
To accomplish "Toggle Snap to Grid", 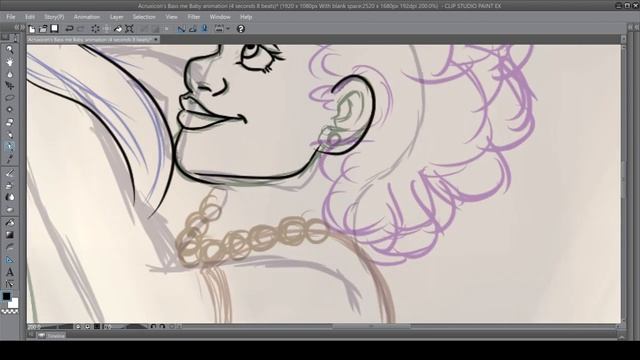I will [x=204, y=29].
